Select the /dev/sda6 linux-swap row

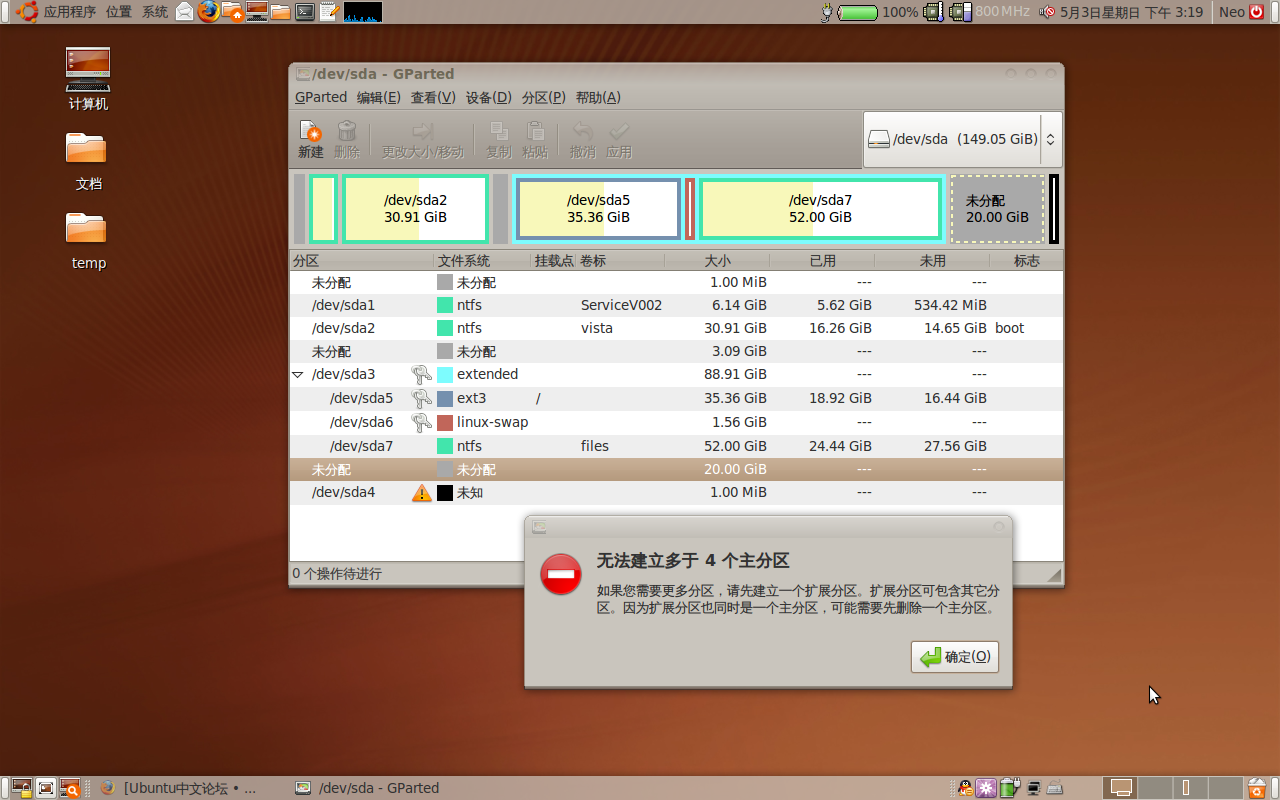pyautogui.click(x=676, y=422)
